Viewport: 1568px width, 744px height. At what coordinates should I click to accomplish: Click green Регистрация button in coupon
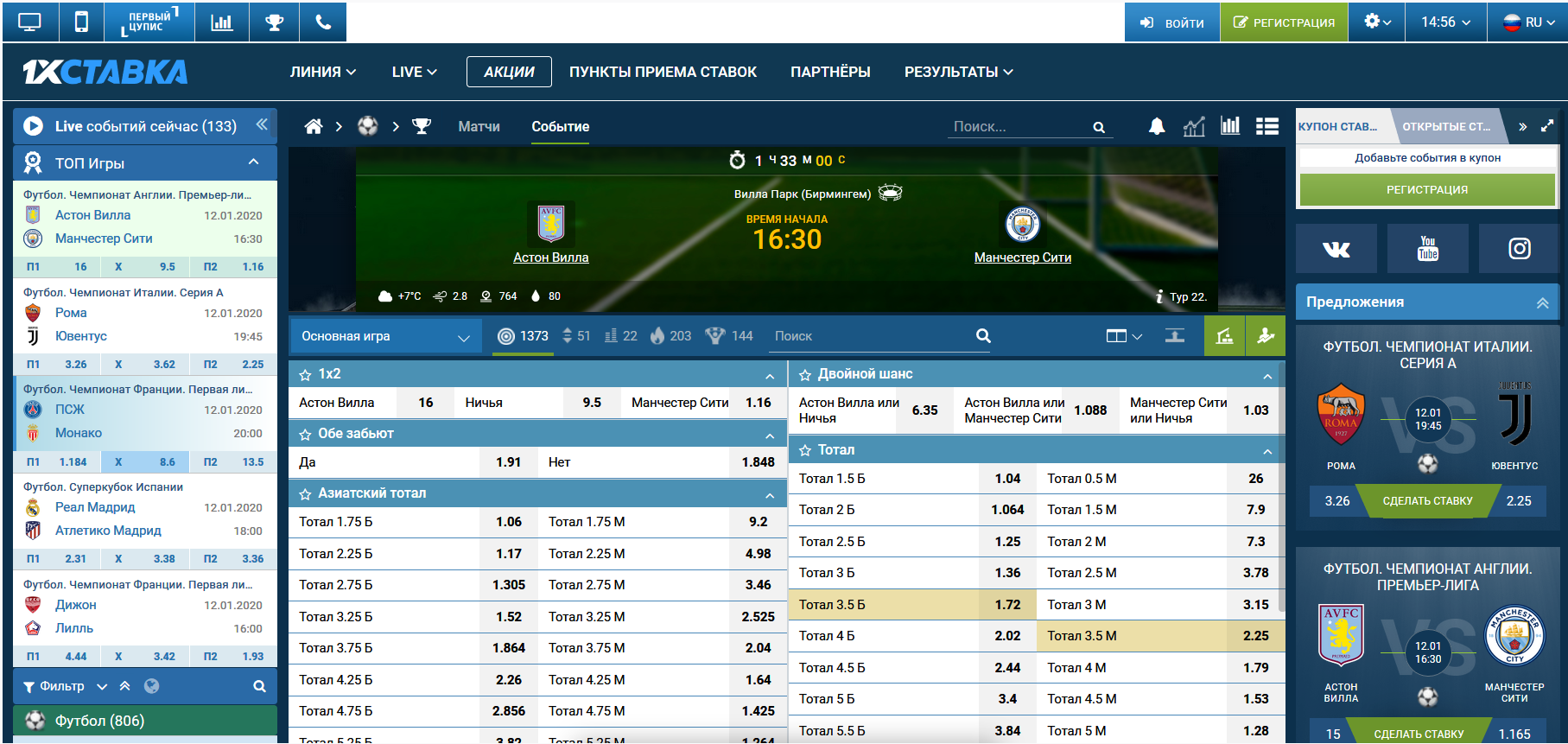(1427, 189)
